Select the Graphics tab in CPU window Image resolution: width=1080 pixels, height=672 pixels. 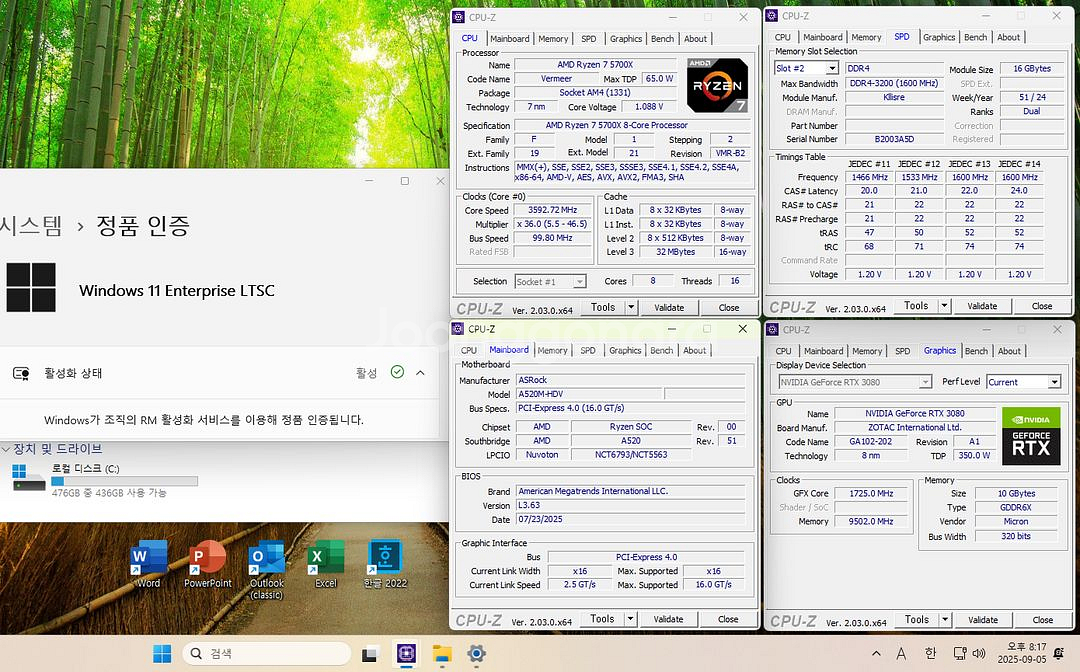pos(625,39)
